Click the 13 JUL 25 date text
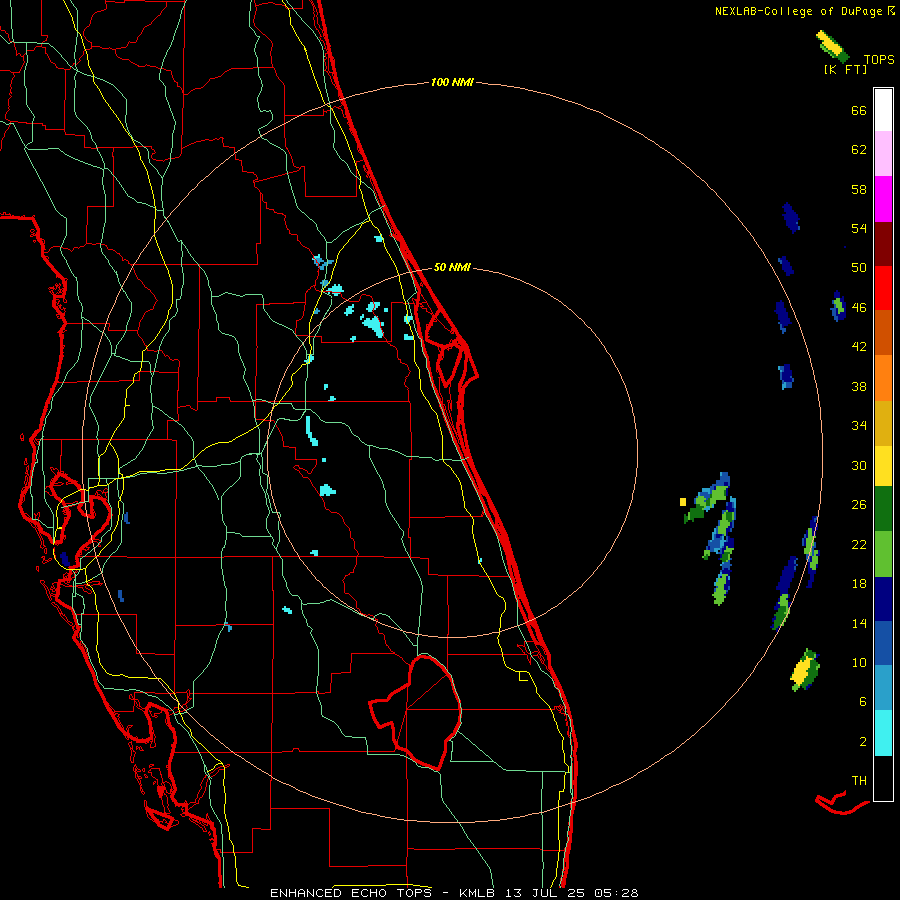The image size is (900, 900). coord(545,893)
